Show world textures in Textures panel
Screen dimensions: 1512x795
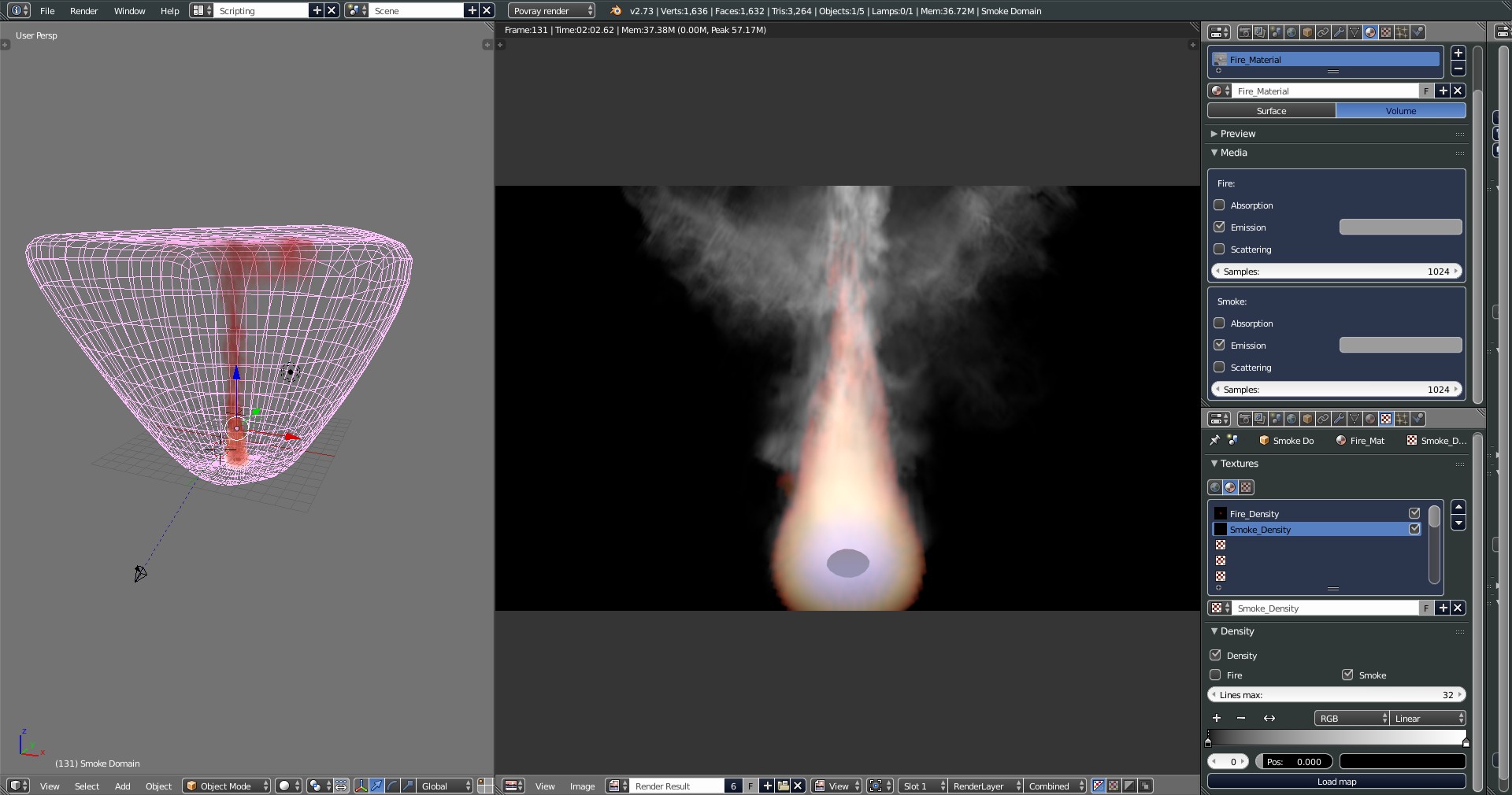click(x=1215, y=487)
